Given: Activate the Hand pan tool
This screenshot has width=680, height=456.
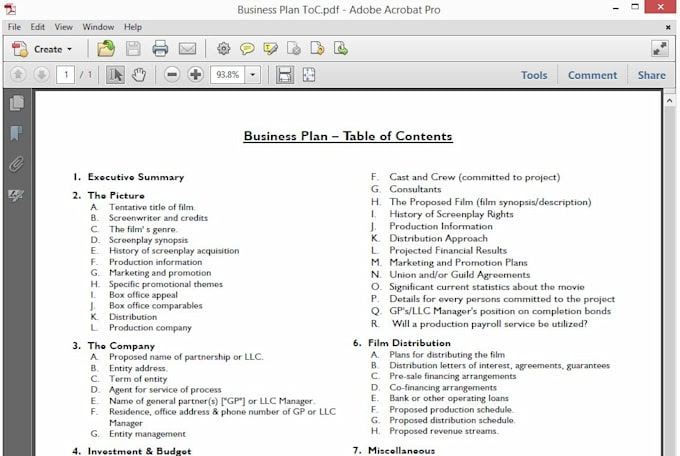Looking at the screenshot, I should (x=139, y=75).
